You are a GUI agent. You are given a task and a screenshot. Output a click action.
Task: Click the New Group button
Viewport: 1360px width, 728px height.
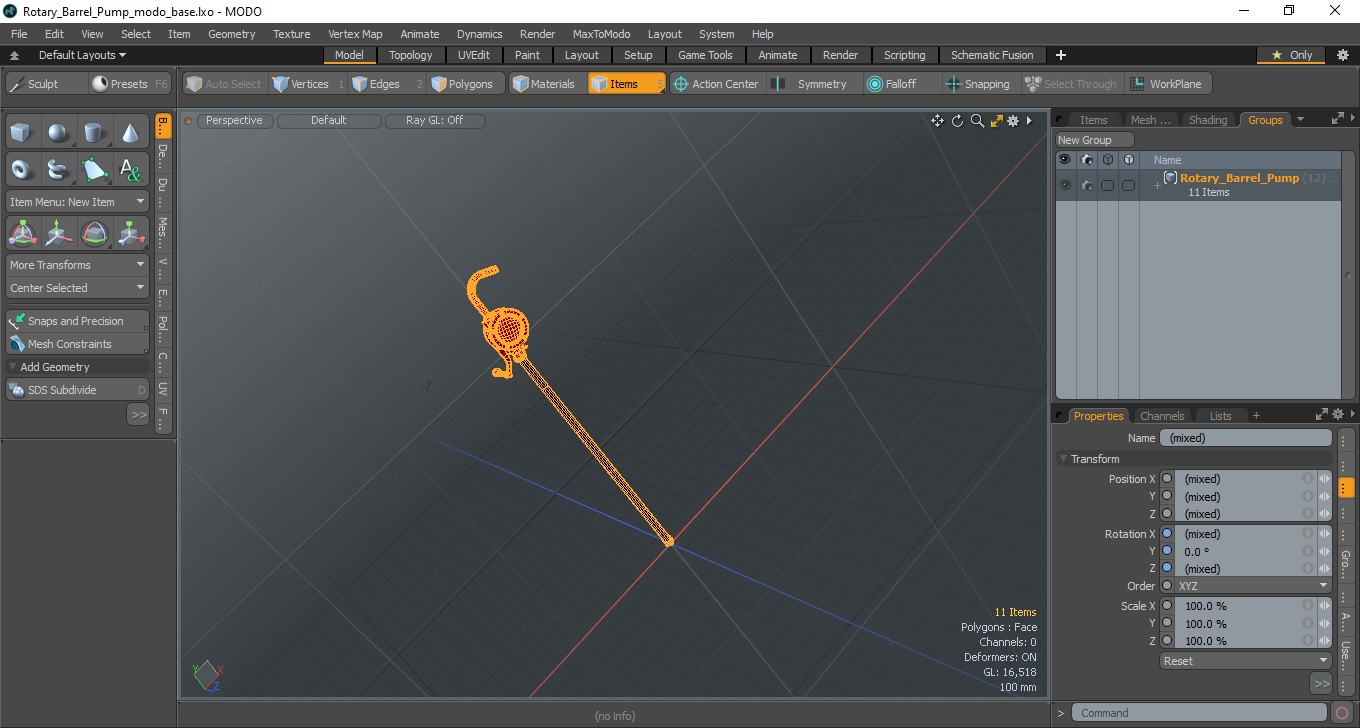[x=1095, y=140]
